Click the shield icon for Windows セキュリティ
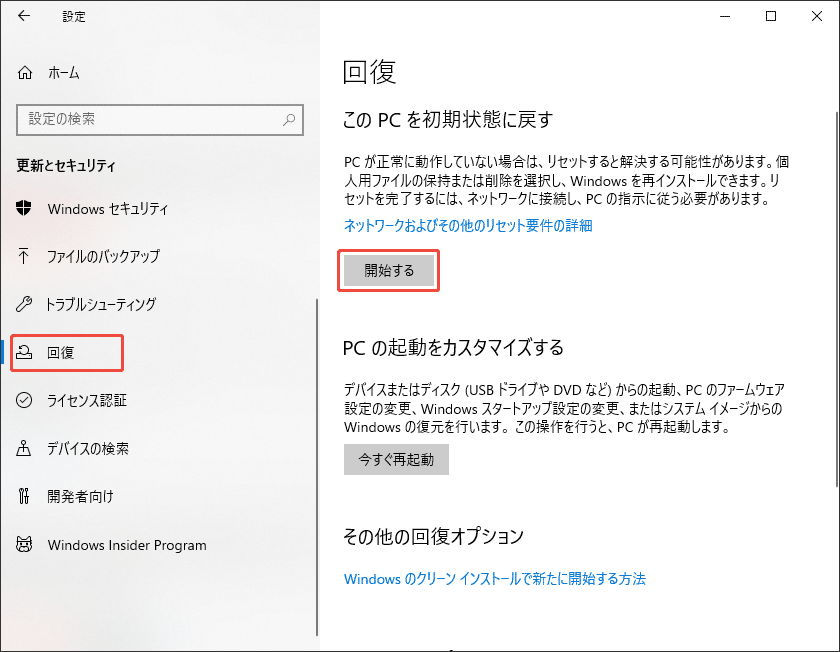This screenshot has width=840, height=652. click(24, 208)
